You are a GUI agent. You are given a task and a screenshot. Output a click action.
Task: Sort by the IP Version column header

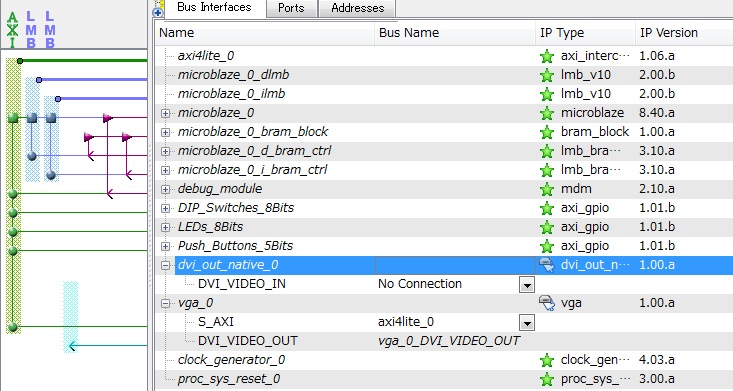(684, 33)
